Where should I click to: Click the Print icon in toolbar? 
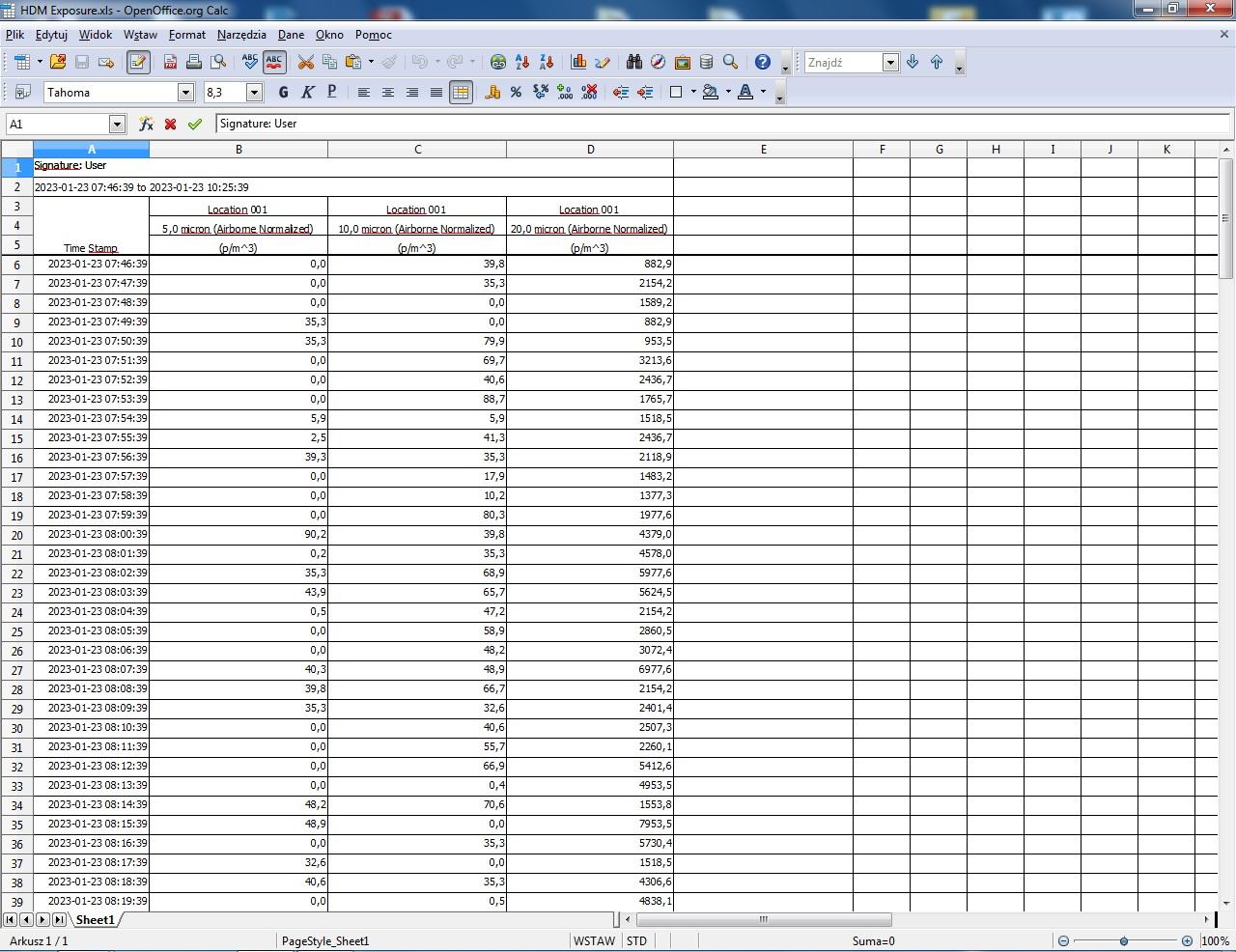[x=194, y=63]
